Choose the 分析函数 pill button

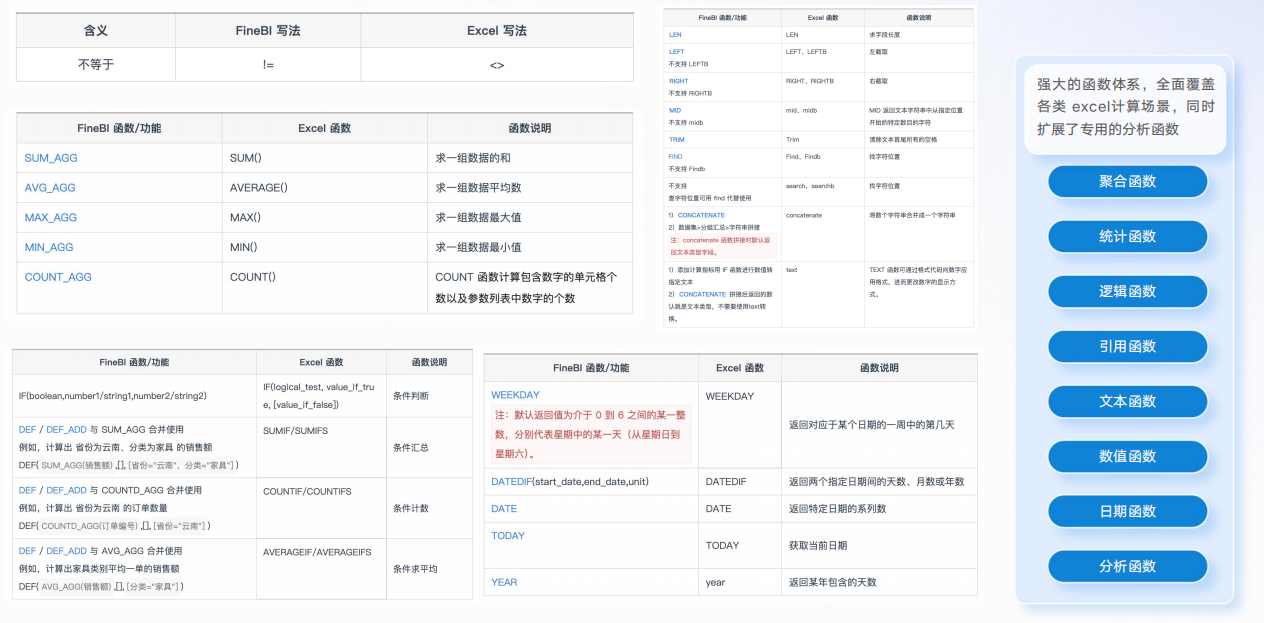pyautogui.click(x=1127, y=566)
